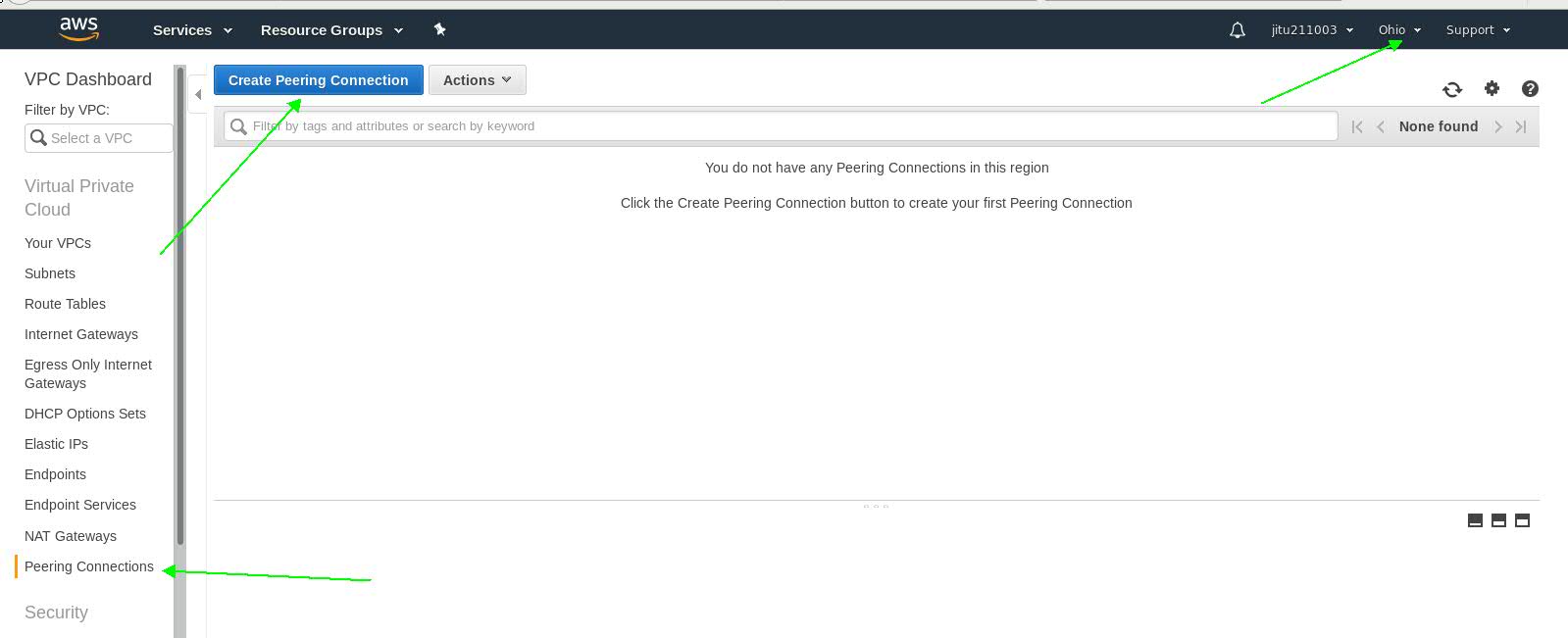
Task: Click the magnifier in Select a VPC
Action: [38, 138]
